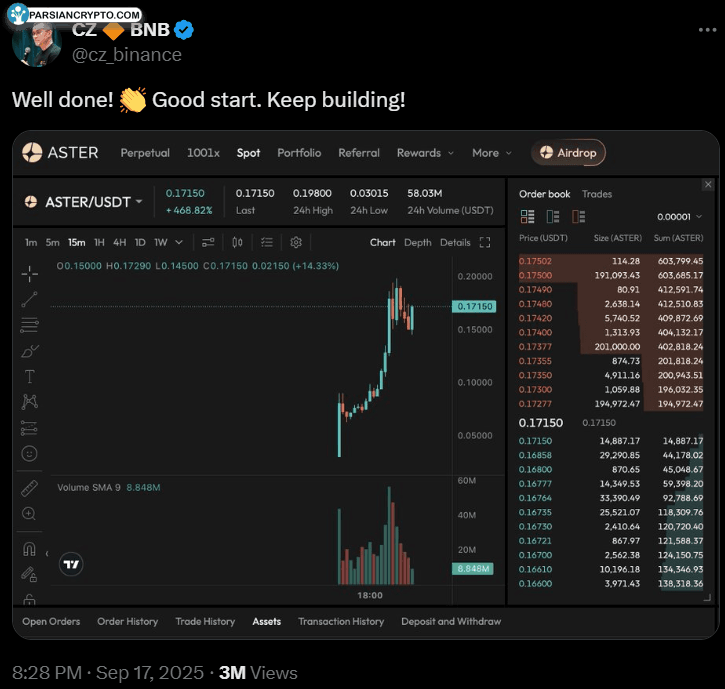Show asks only order book view
The height and width of the screenshot is (689, 725).
click(578, 216)
